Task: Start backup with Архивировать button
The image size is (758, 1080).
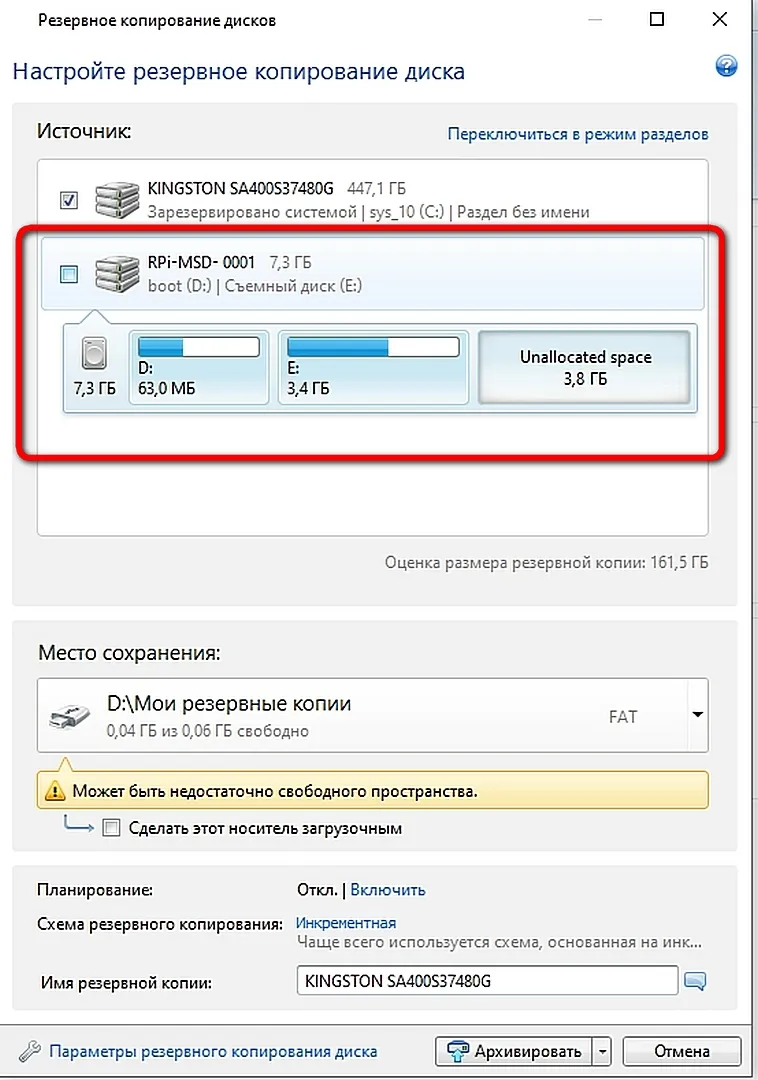Action: coord(517,1051)
